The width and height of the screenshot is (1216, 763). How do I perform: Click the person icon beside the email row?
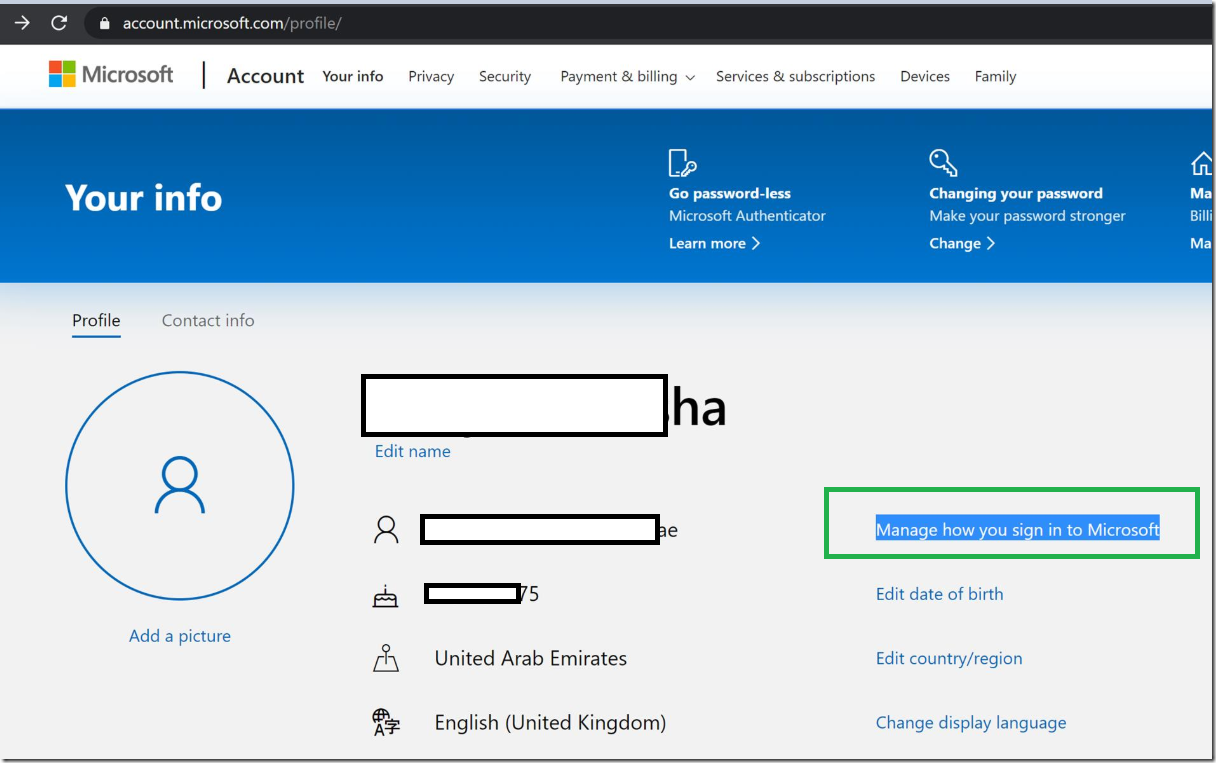tap(386, 530)
